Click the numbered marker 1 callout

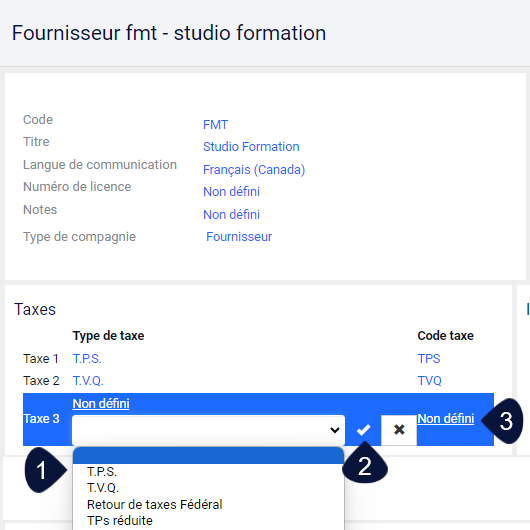click(46, 470)
